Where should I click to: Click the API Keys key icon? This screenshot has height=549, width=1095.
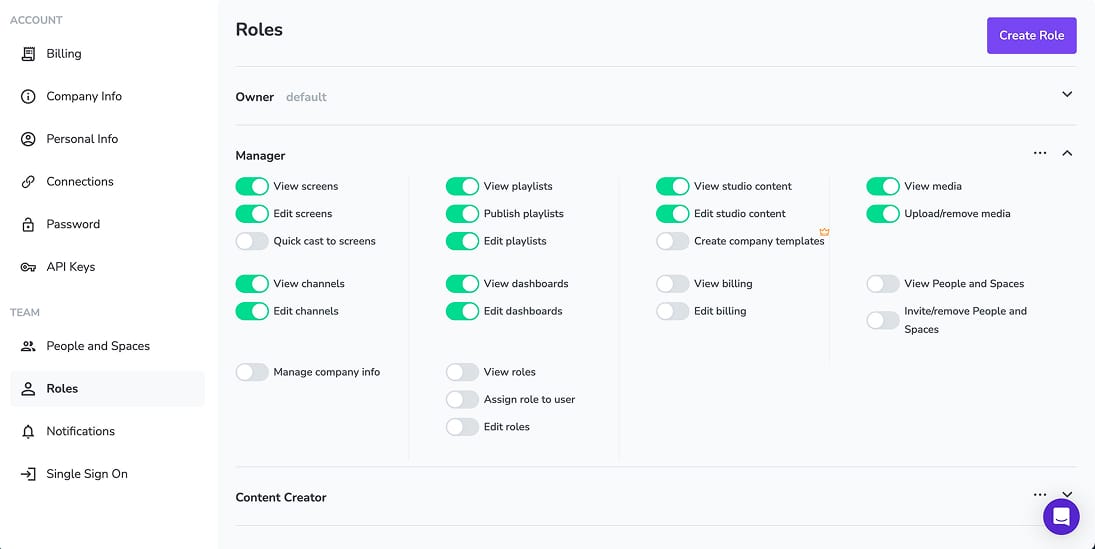click(x=28, y=267)
